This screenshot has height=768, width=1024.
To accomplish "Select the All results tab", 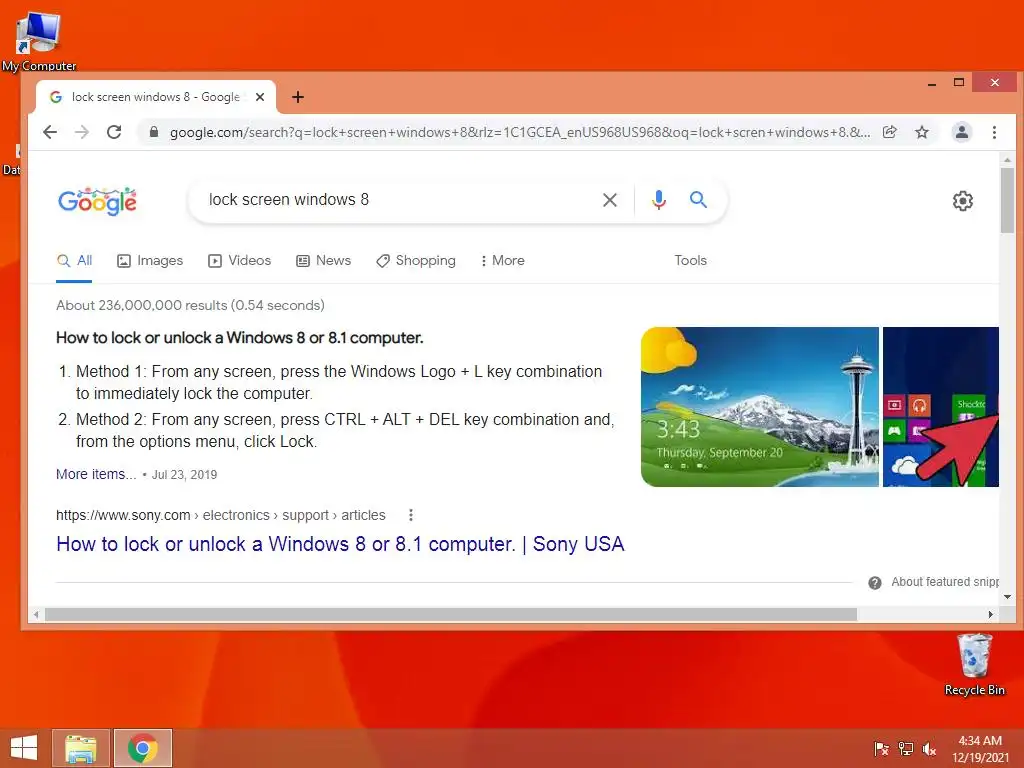I will pos(74,261).
